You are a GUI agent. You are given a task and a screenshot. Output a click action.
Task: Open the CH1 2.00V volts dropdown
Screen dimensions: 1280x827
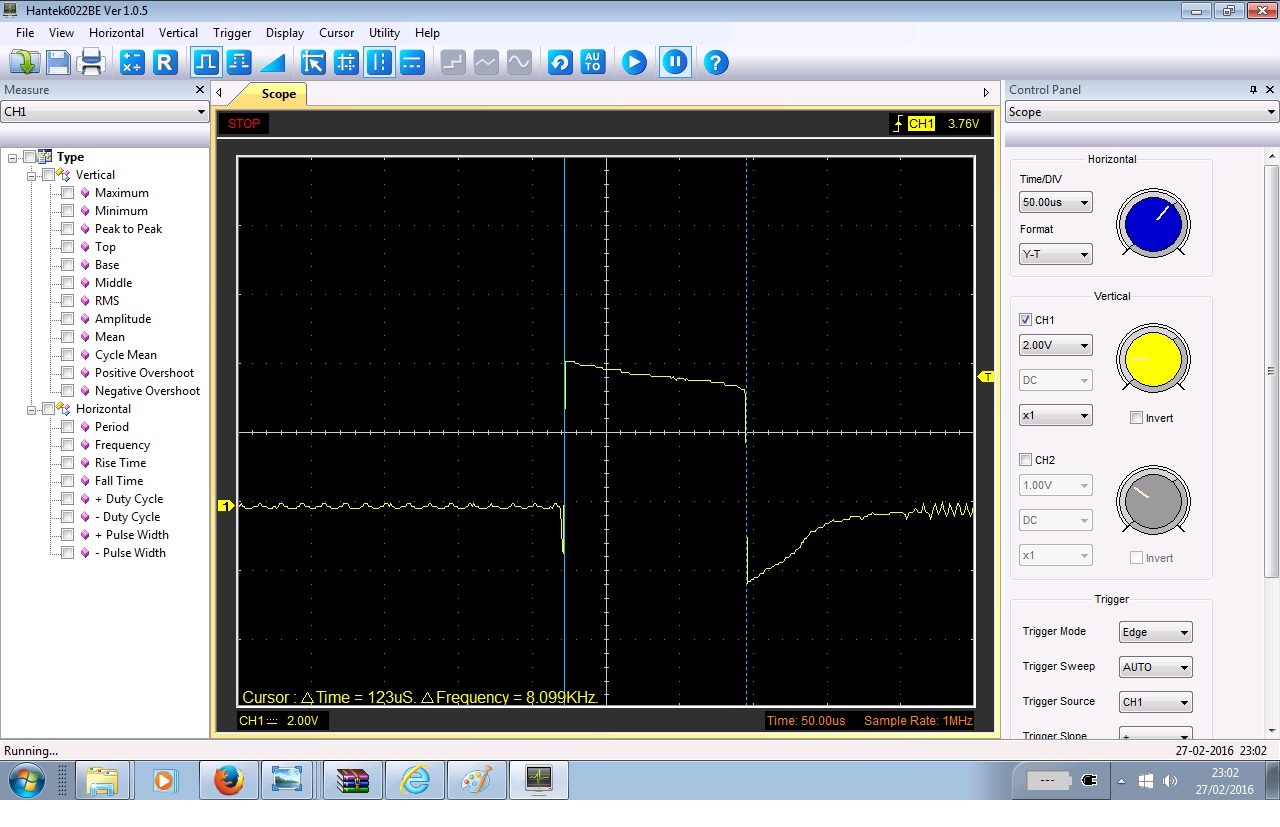tap(1056, 345)
